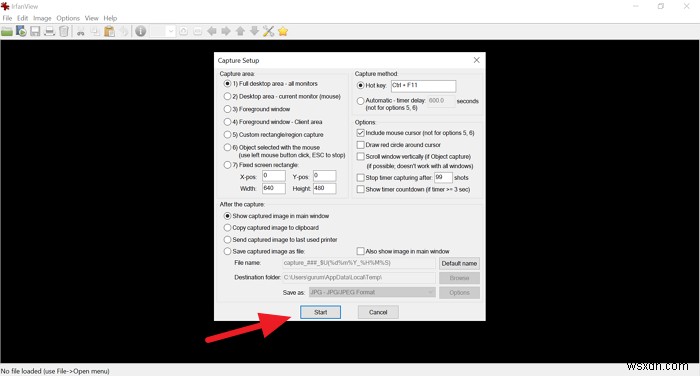Select Foreground window - Client area option
The width and height of the screenshot is (700, 376).
[x=273, y=122]
